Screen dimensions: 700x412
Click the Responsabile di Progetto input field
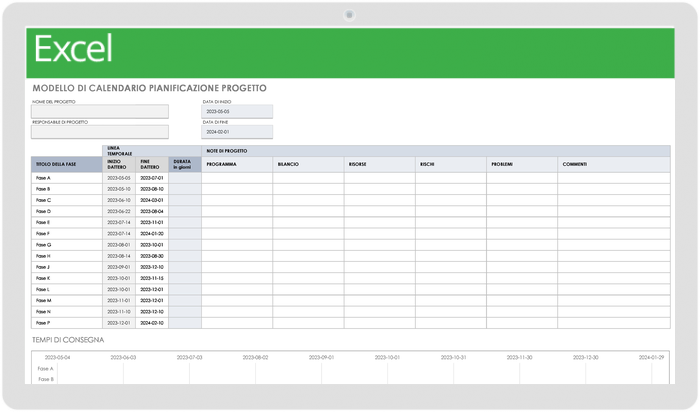(100, 132)
